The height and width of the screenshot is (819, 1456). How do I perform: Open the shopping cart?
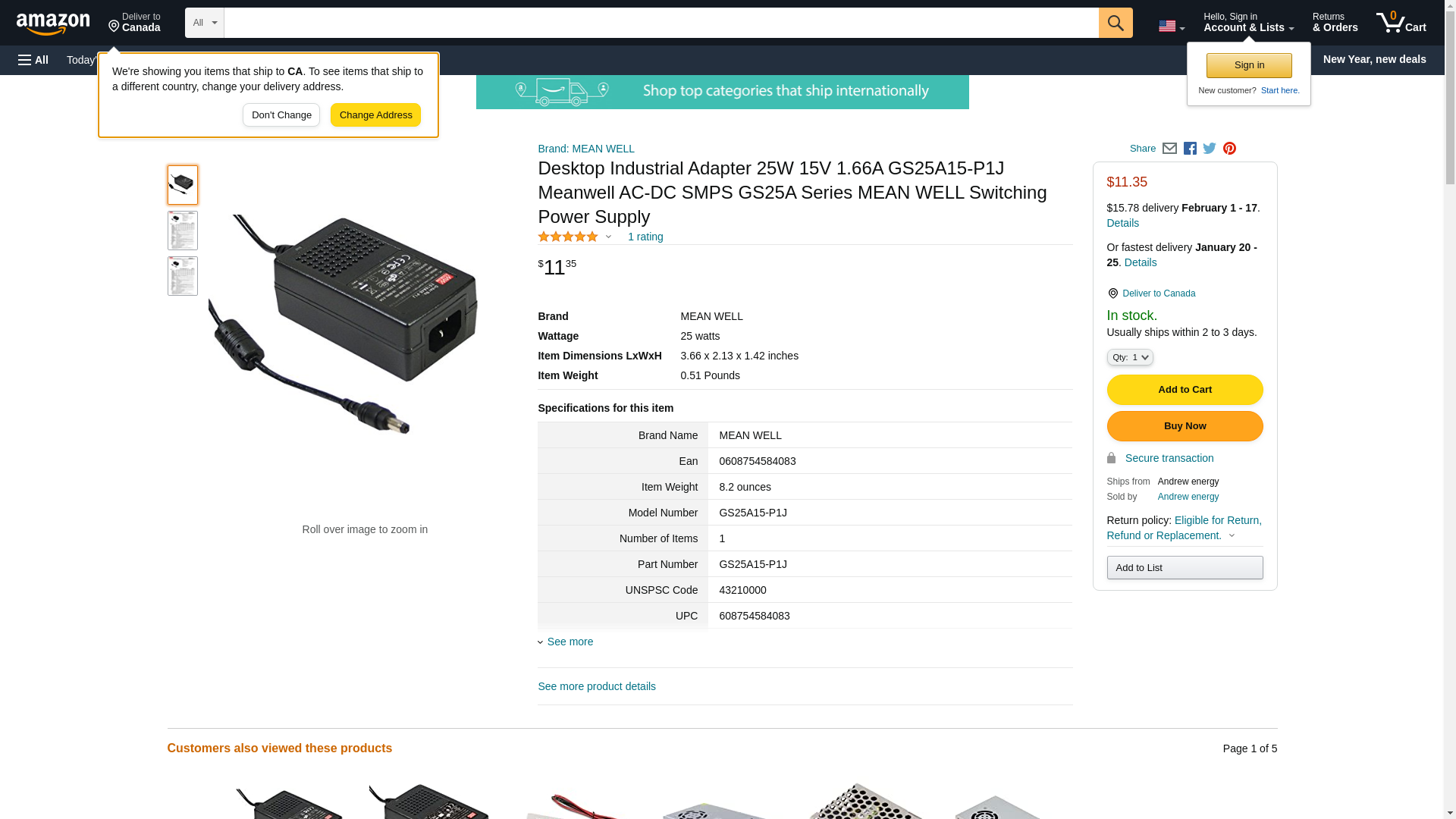click(x=1401, y=23)
